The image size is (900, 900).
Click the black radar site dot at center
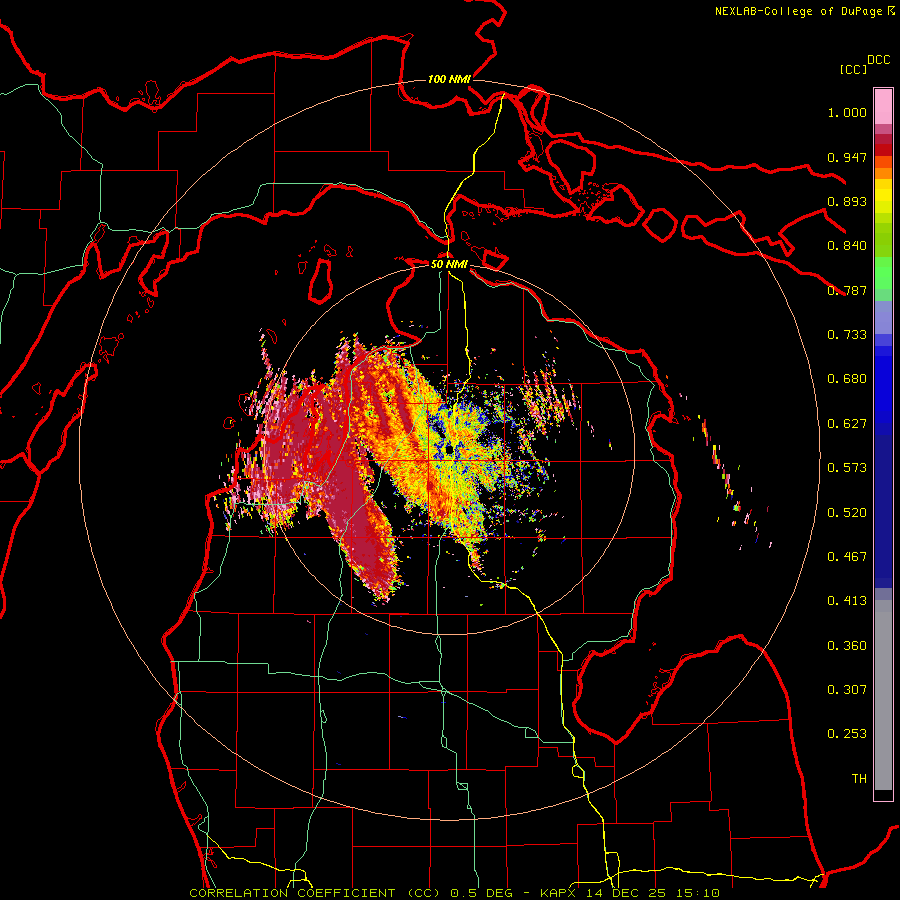pyautogui.click(x=449, y=449)
